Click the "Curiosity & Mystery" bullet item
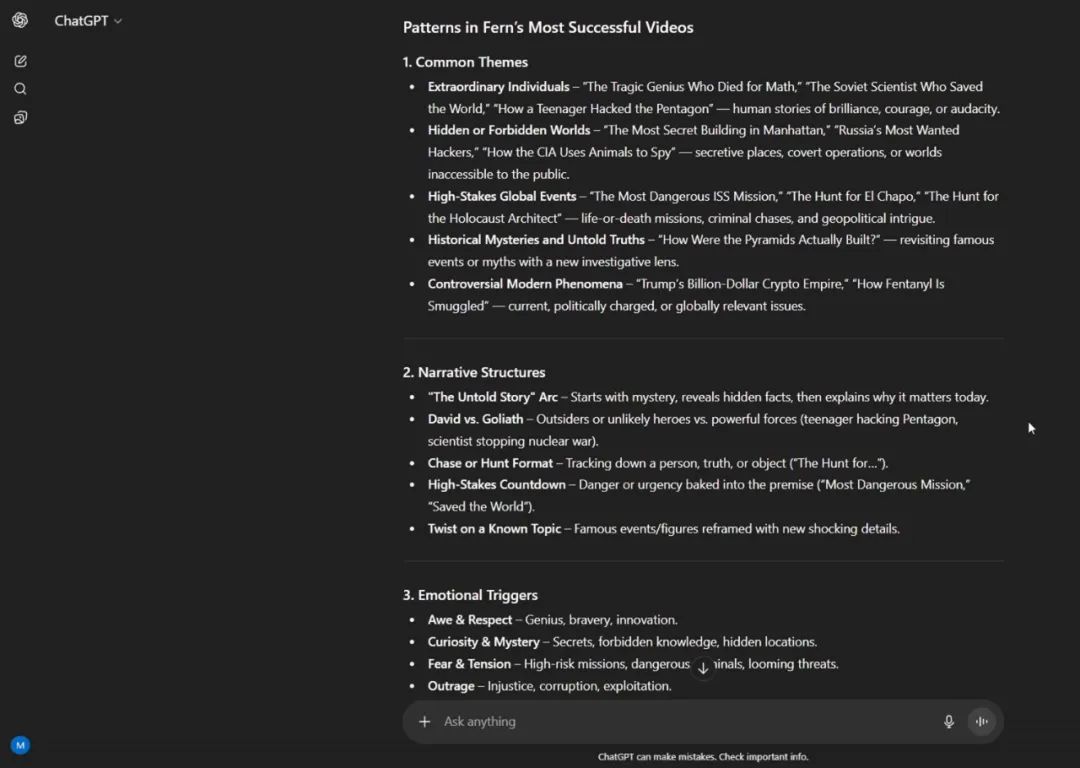This screenshot has width=1080, height=768. (x=484, y=642)
